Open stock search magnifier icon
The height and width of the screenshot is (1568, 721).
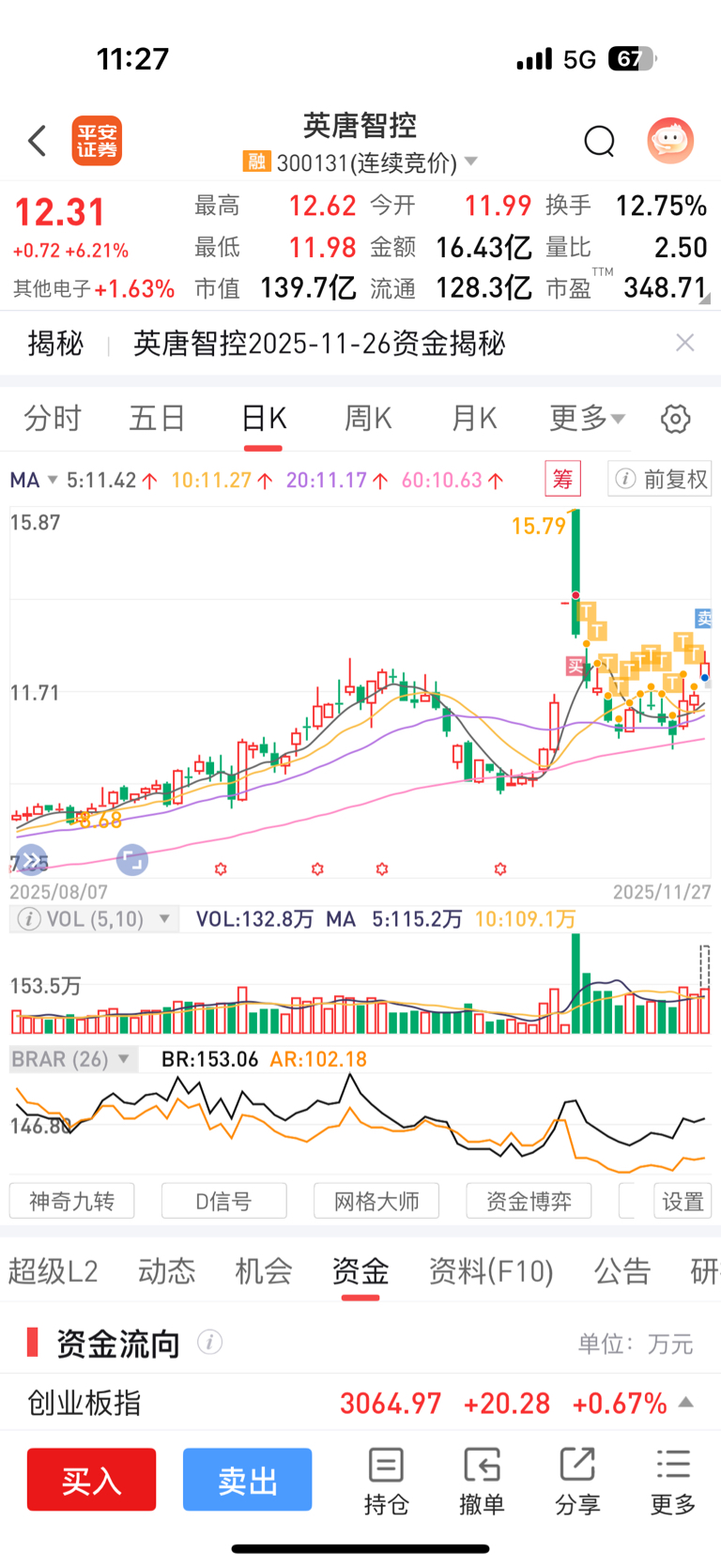click(599, 141)
